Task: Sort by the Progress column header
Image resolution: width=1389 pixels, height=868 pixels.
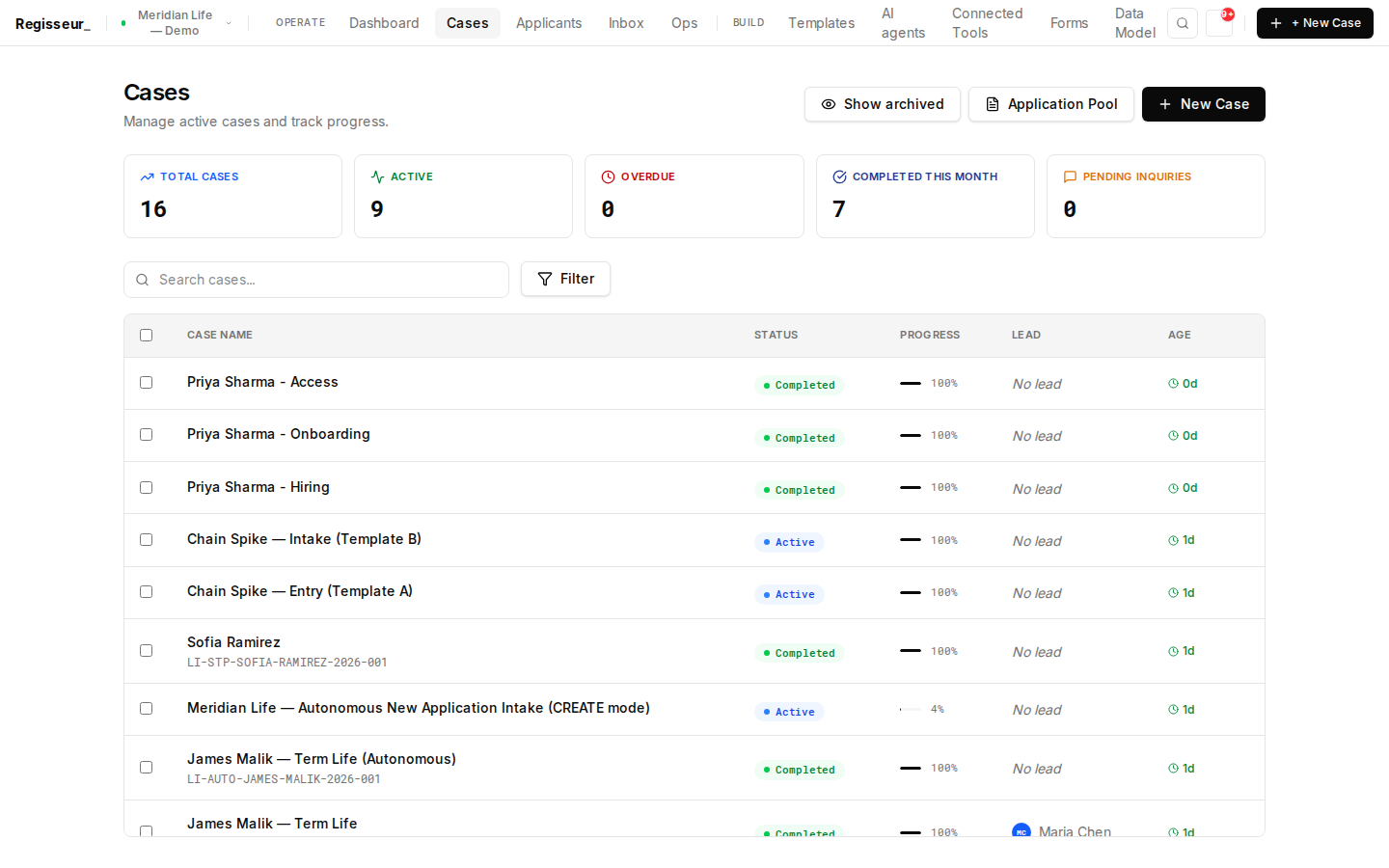Action: click(930, 335)
